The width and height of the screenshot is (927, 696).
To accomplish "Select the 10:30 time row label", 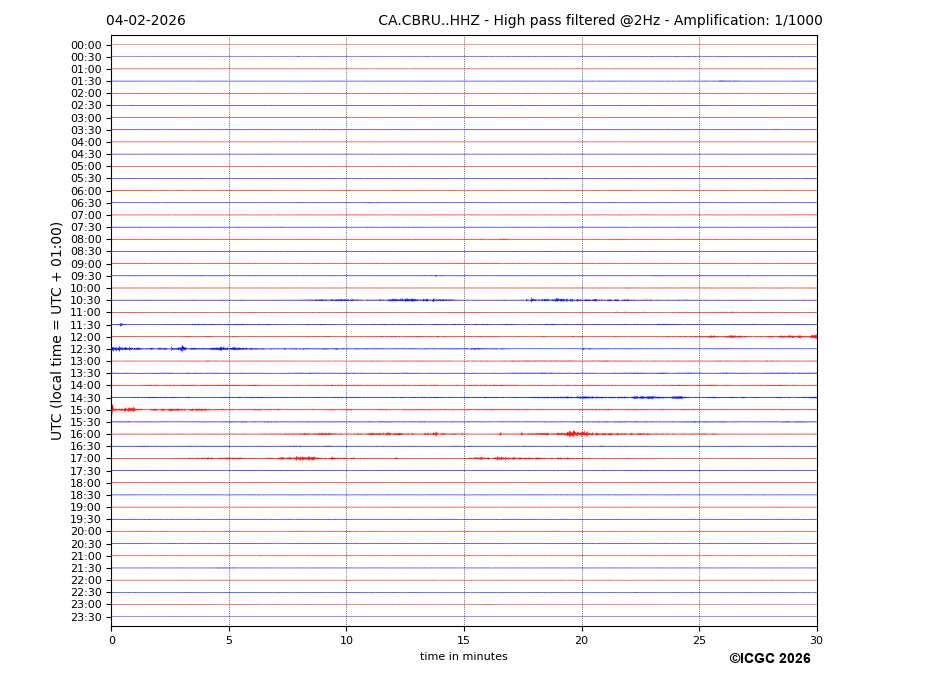I will click(x=85, y=300).
